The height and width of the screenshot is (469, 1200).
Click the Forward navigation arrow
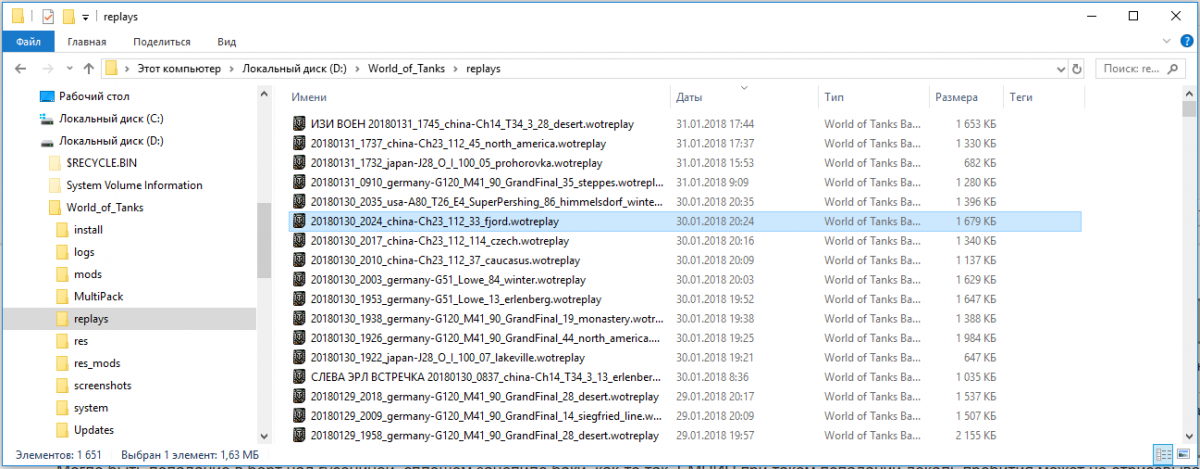(46, 69)
